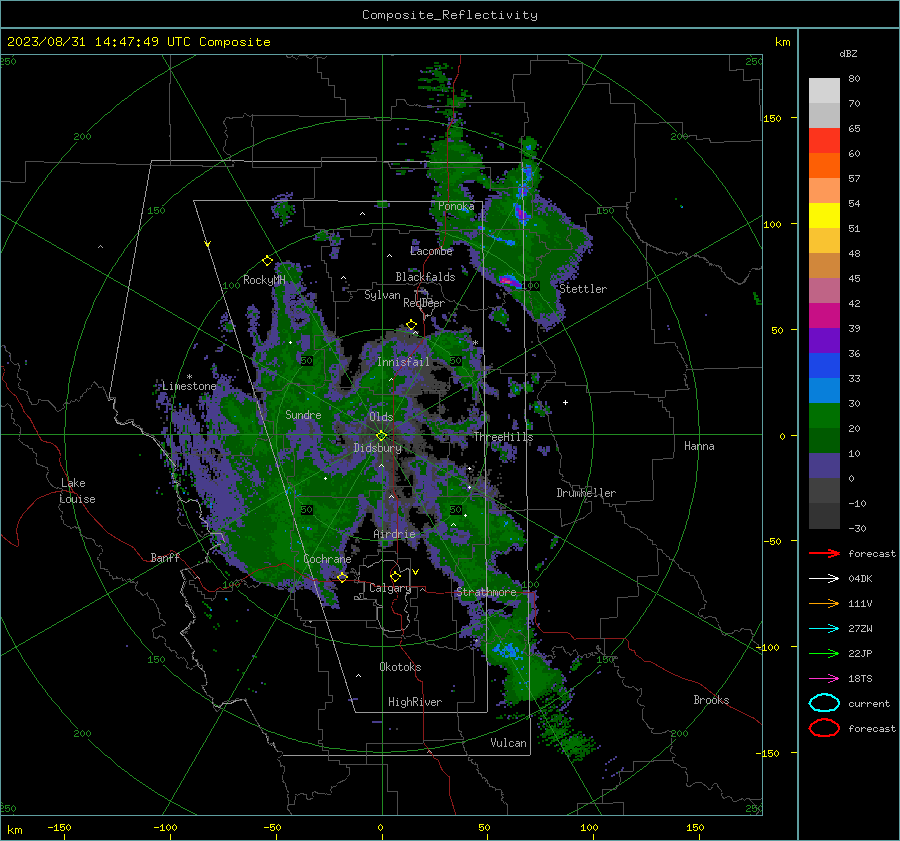The height and width of the screenshot is (841, 900).
Task: Select the Stettler map label
Action: coord(583,289)
